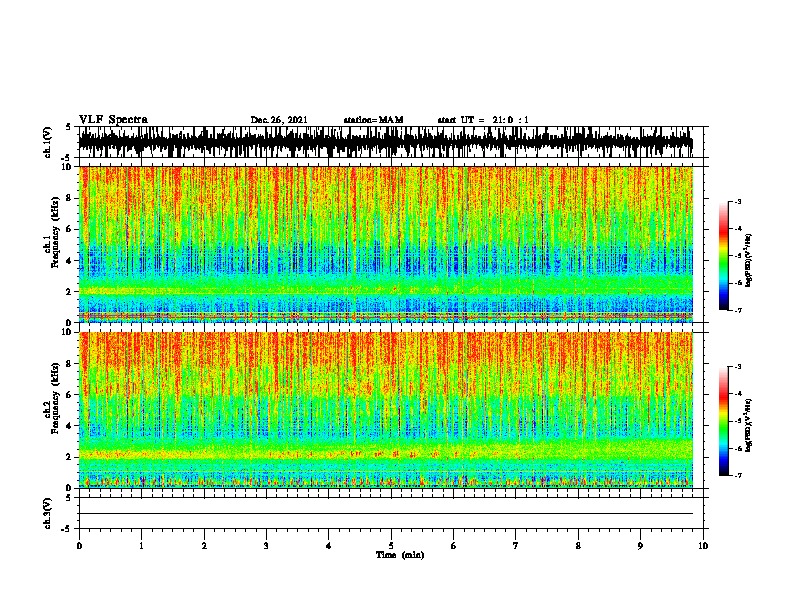Click the upper color scale bar
792x612 pixels.
(x=723, y=256)
